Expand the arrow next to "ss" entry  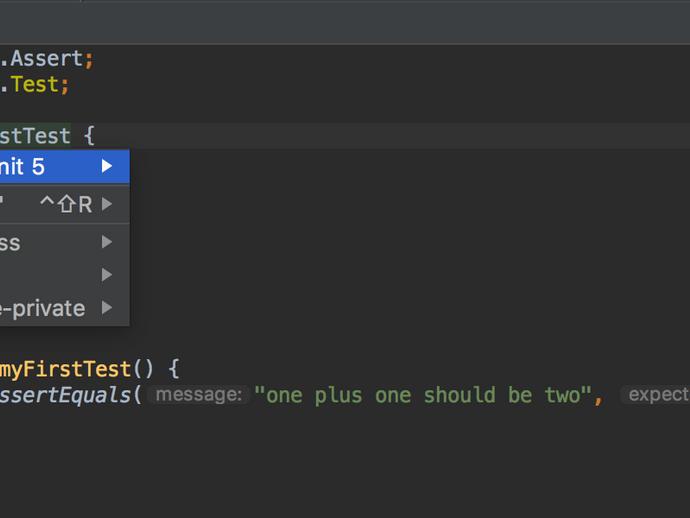(x=106, y=242)
